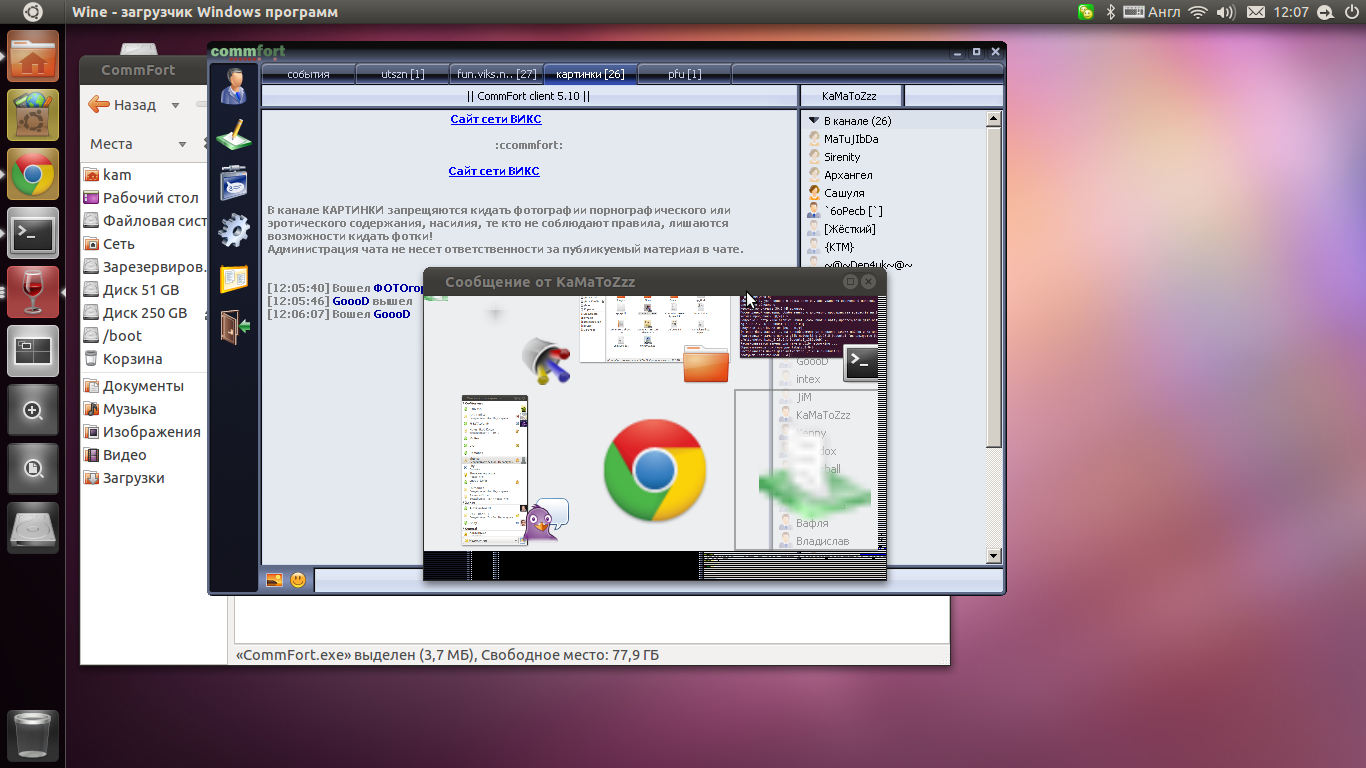This screenshot has width=1366, height=768.
Task: Select user "Сашуля" in the channel list
Action: [x=844, y=193]
